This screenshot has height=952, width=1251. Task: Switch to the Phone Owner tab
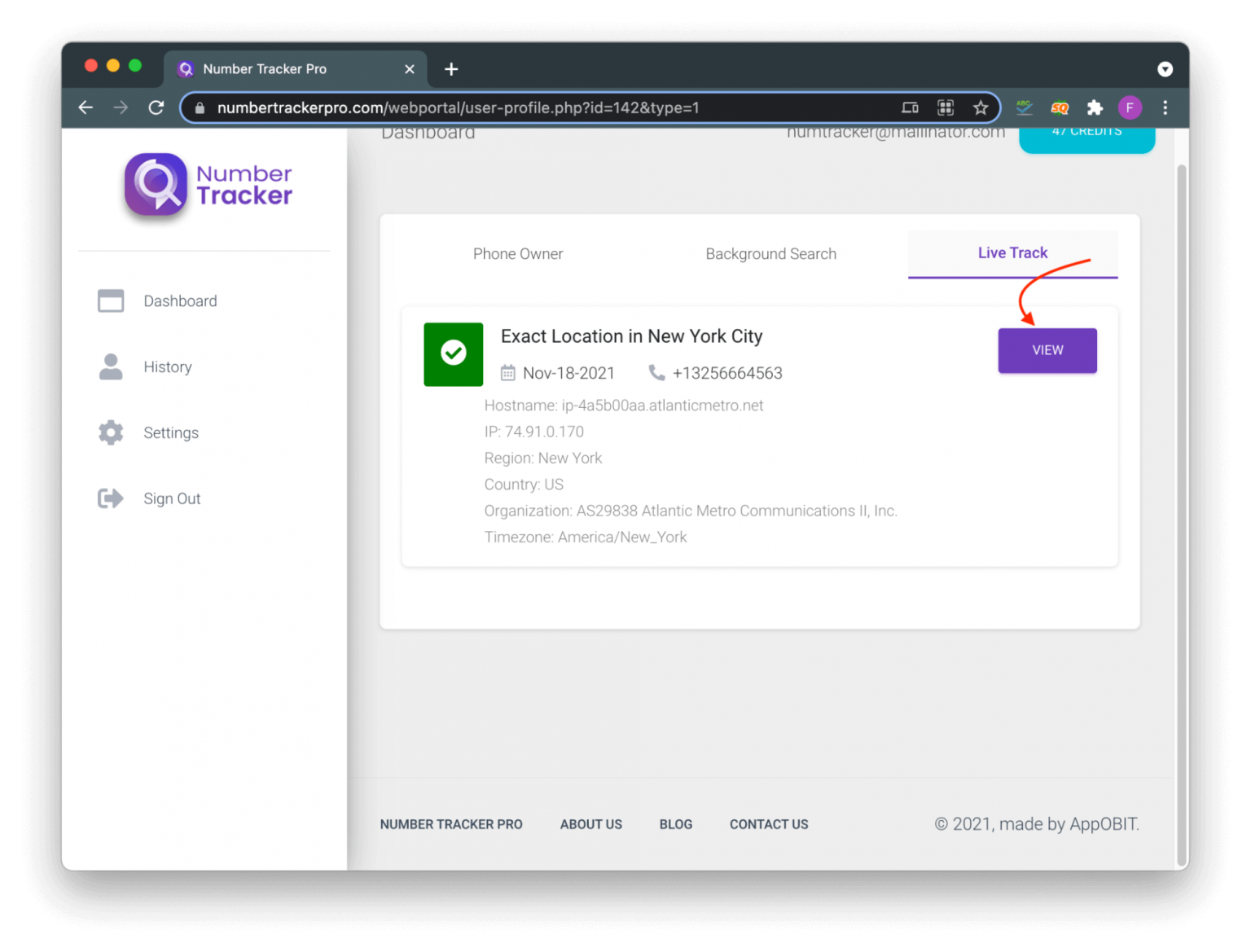click(518, 253)
